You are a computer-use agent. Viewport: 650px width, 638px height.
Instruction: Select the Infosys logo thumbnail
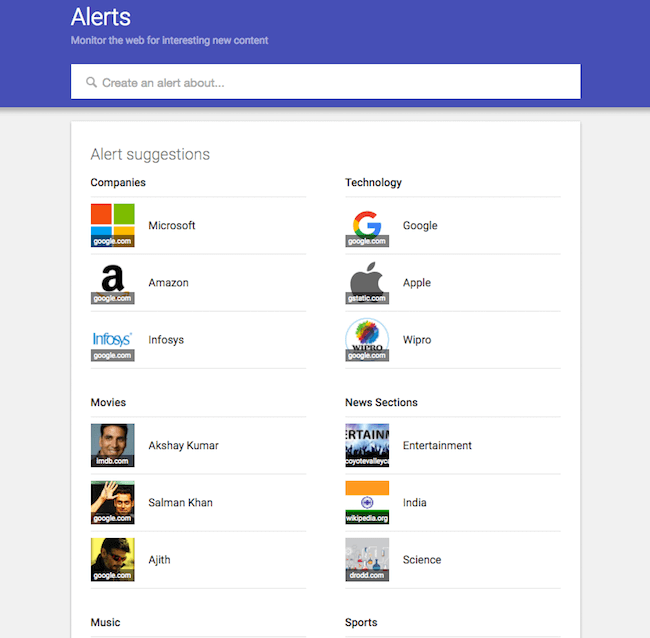(x=113, y=340)
